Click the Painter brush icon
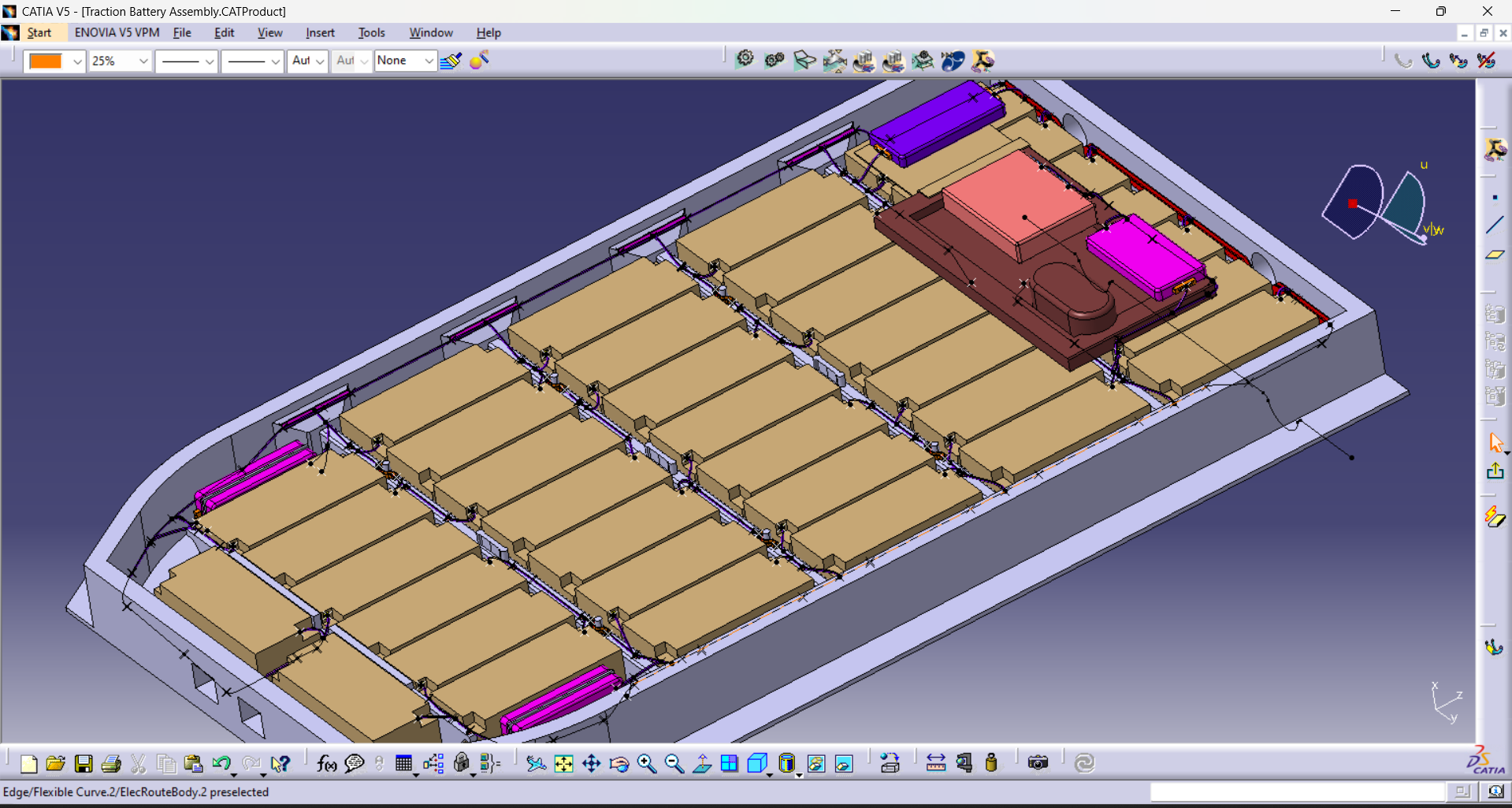The height and width of the screenshot is (808, 1512). pos(451,61)
